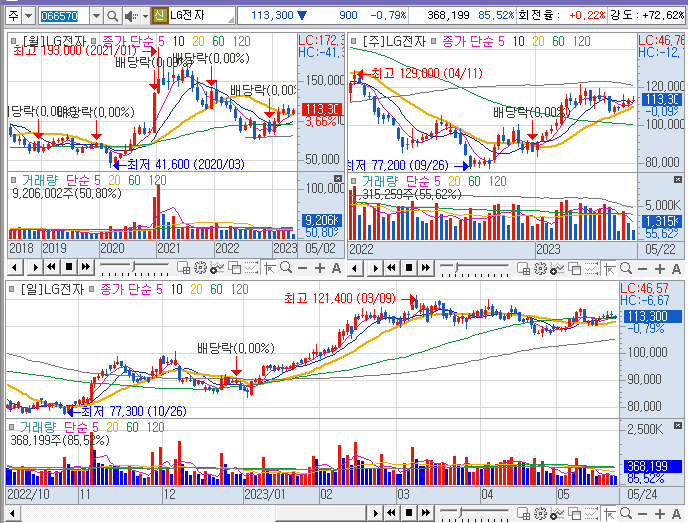Open chart layout icon in daily chart toolbar
The width and height of the screenshot is (688, 523).
(523, 513)
